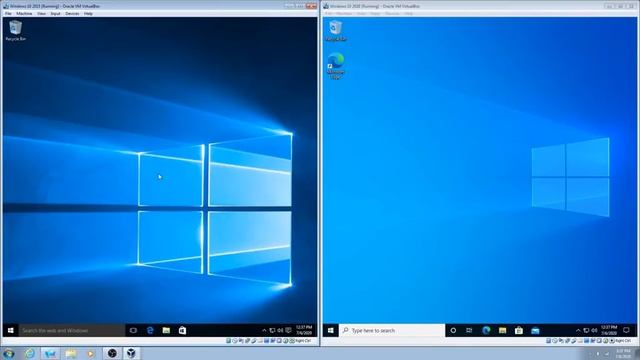Open Machine menu in Windows 10 2015 window
Viewport: 640px width, 360px height.
24,13
